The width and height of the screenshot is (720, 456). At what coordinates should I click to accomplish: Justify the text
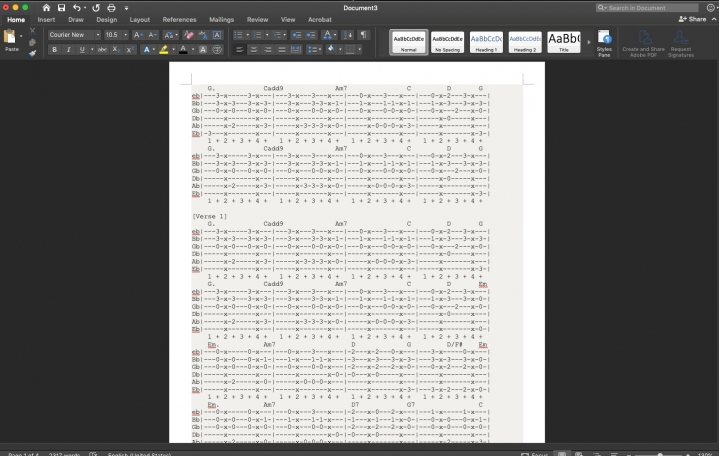pos(282,50)
